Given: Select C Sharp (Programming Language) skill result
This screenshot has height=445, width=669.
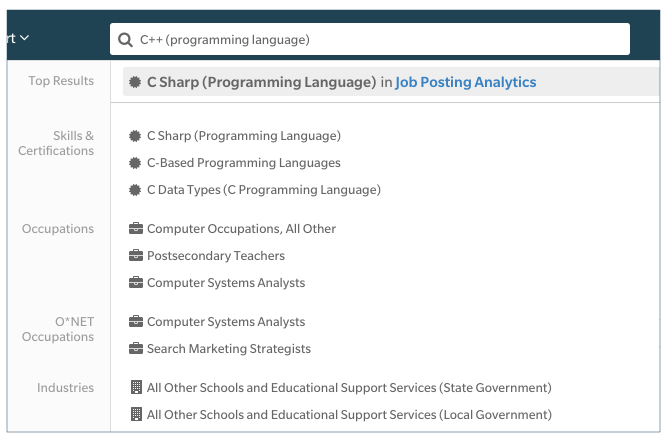Looking at the screenshot, I should pyautogui.click(x=244, y=136).
